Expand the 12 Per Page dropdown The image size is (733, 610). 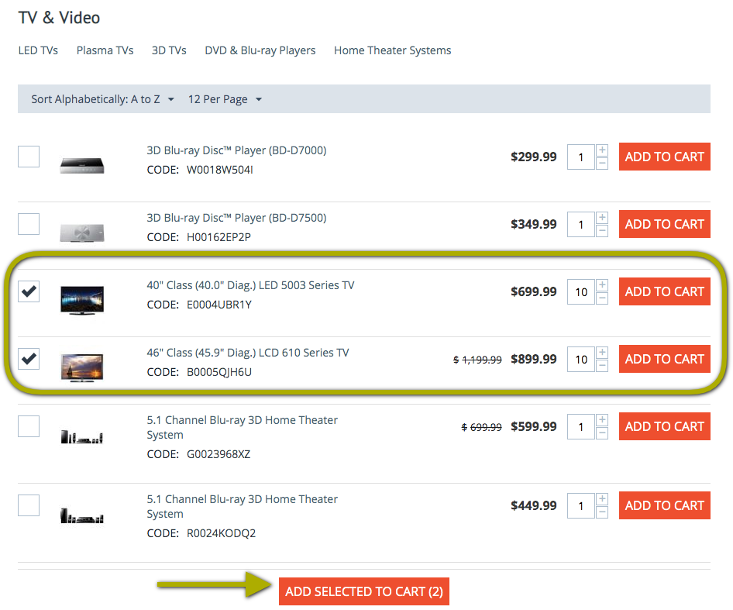pyautogui.click(x=225, y=99)
